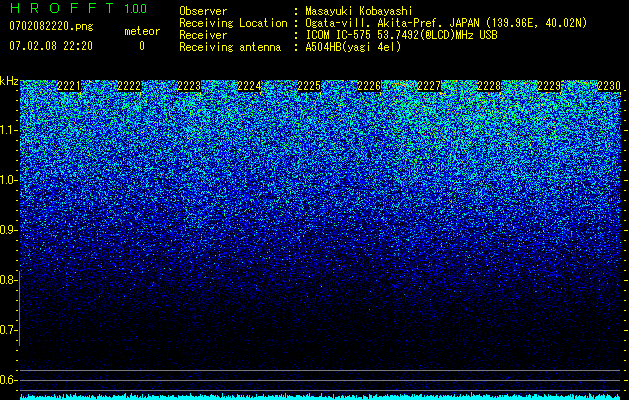Click the Receiving antenna label

click(x=230, y=47)
